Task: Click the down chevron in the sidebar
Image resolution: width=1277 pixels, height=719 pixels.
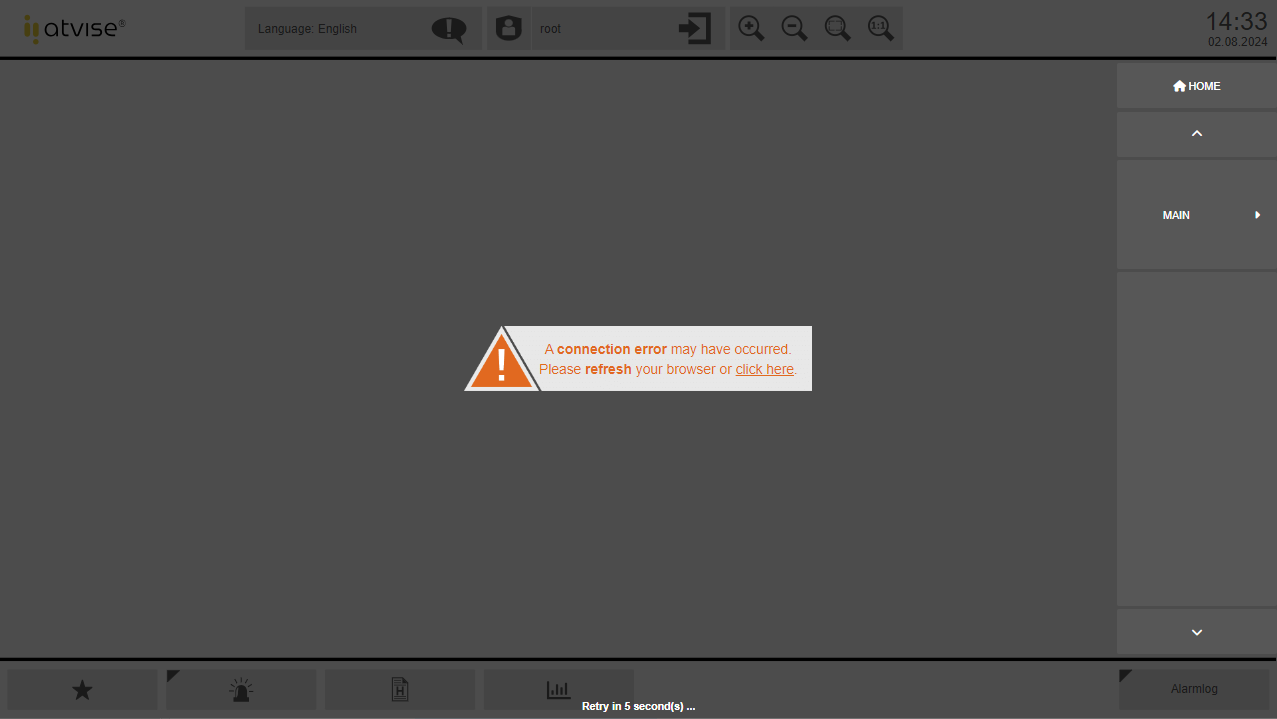Action: coord(1196,632)
